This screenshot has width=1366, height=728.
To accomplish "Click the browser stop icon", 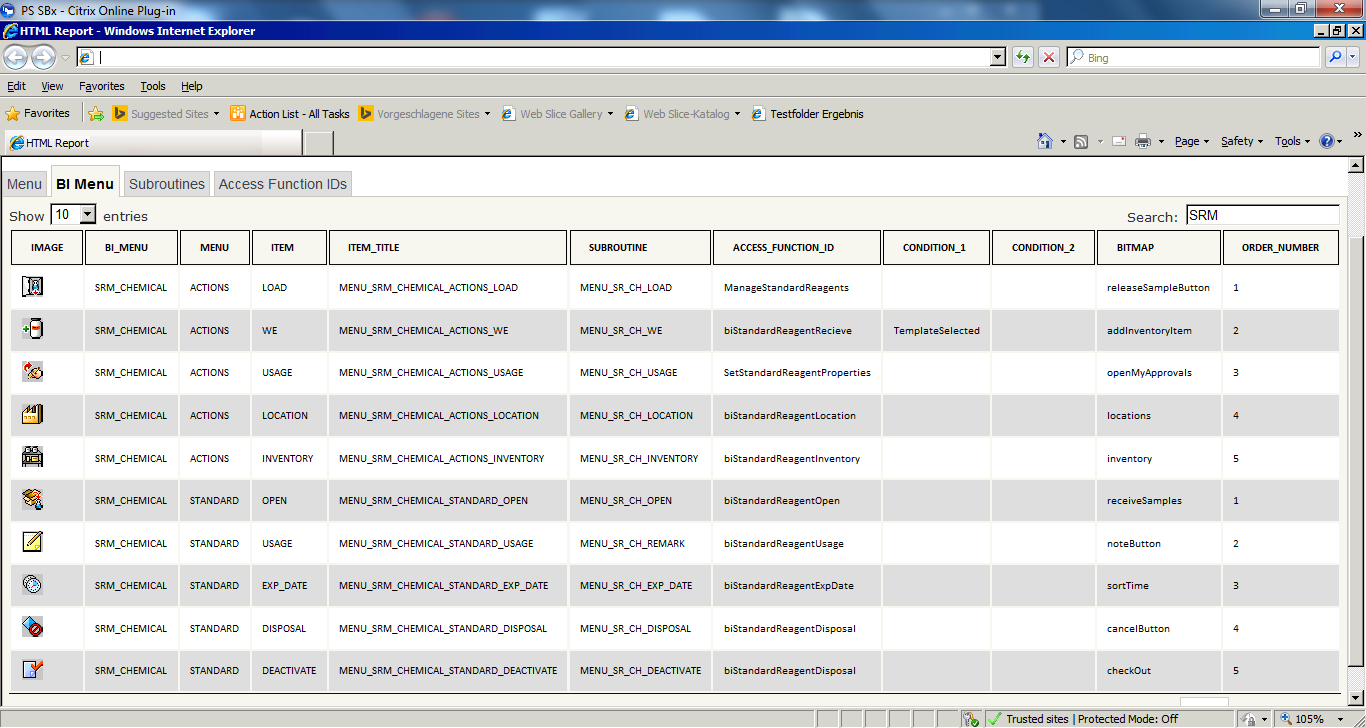I will click(1048, 58).
